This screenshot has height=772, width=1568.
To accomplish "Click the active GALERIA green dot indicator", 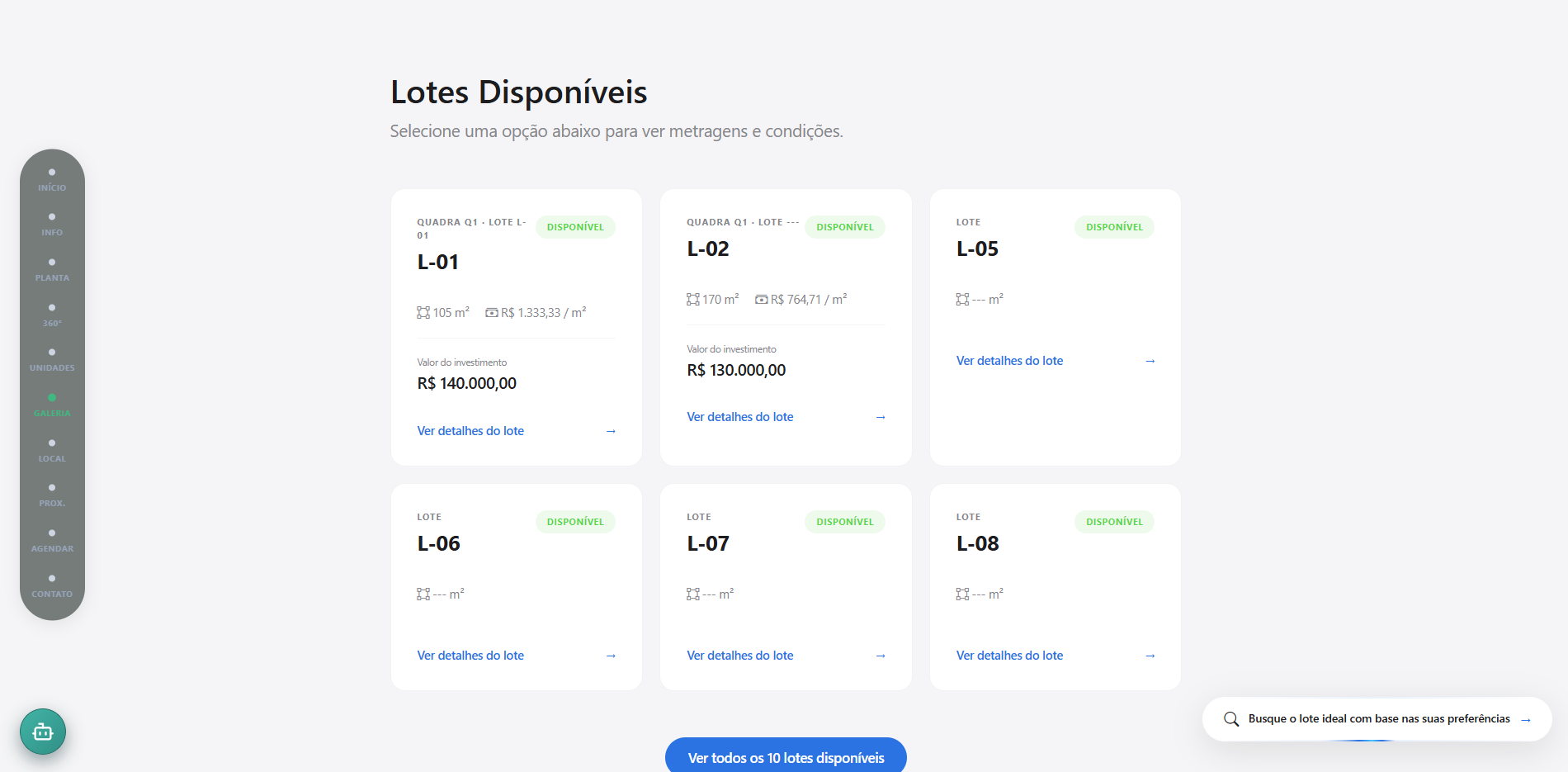I will pyautogui.click(x=52, y=398).
